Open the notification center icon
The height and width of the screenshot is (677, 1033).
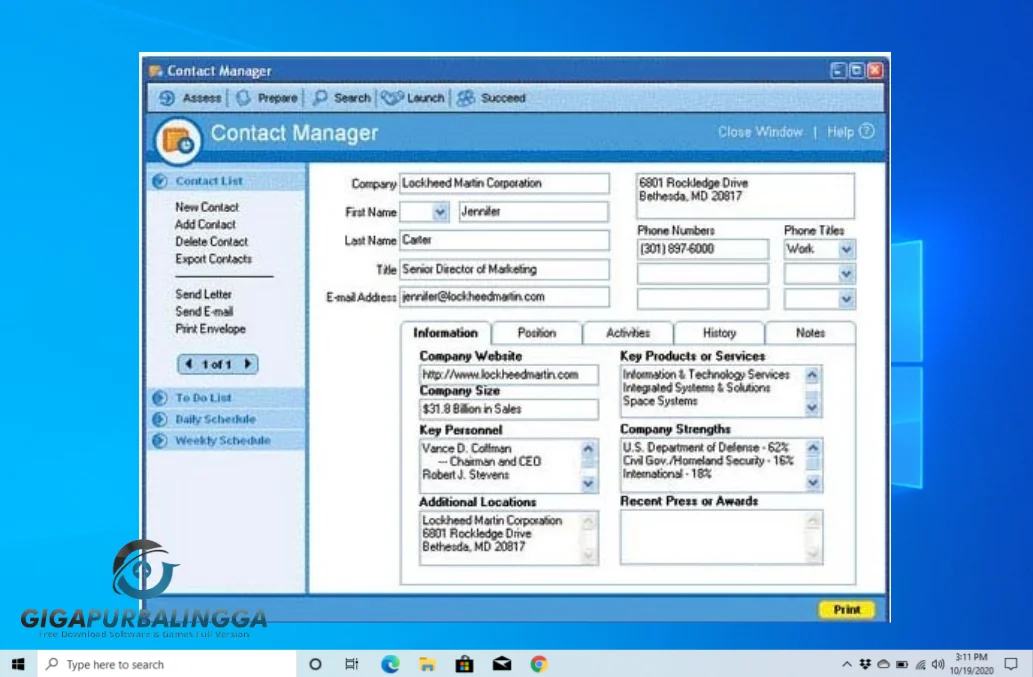[x=1011, y=664]
